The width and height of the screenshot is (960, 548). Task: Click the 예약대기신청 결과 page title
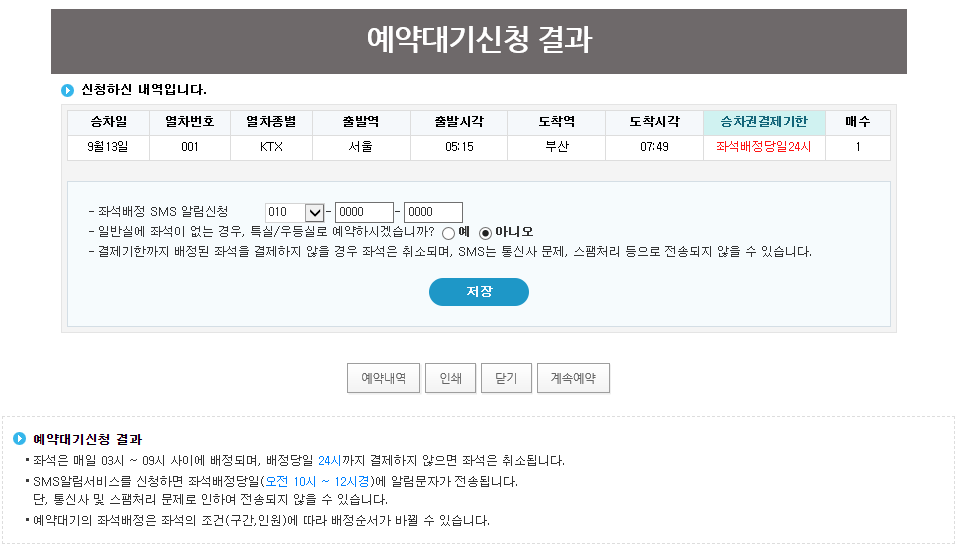[x=479, y=40]
